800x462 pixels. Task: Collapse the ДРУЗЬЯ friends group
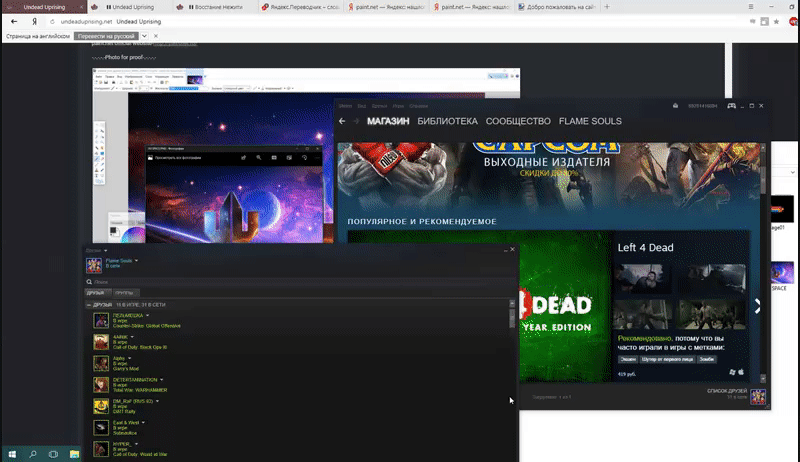pos(89,305)
